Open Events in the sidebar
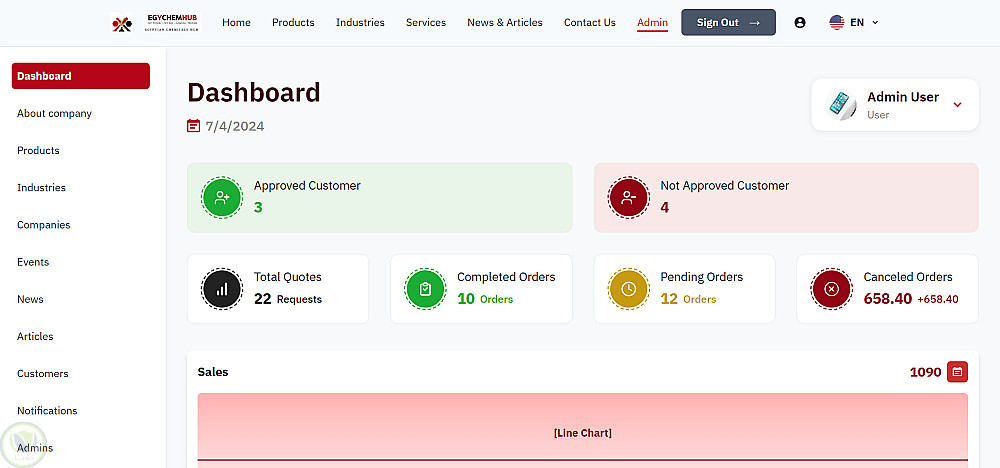This screenshot has width=1000, height=468. point(33,262)
